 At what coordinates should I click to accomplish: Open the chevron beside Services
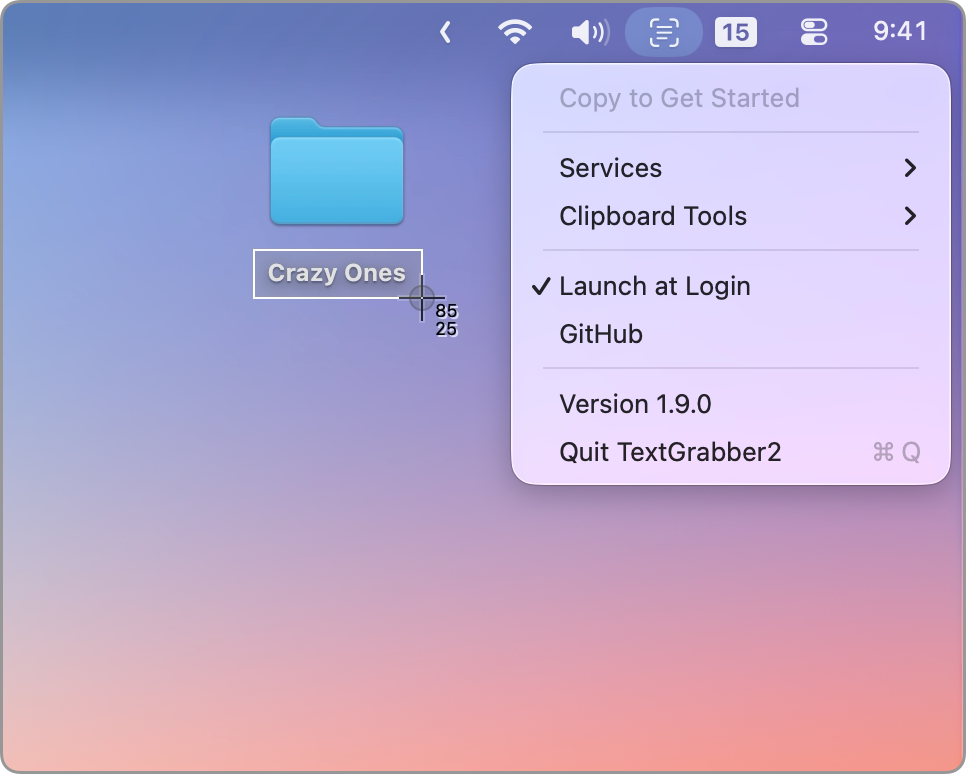911,168
